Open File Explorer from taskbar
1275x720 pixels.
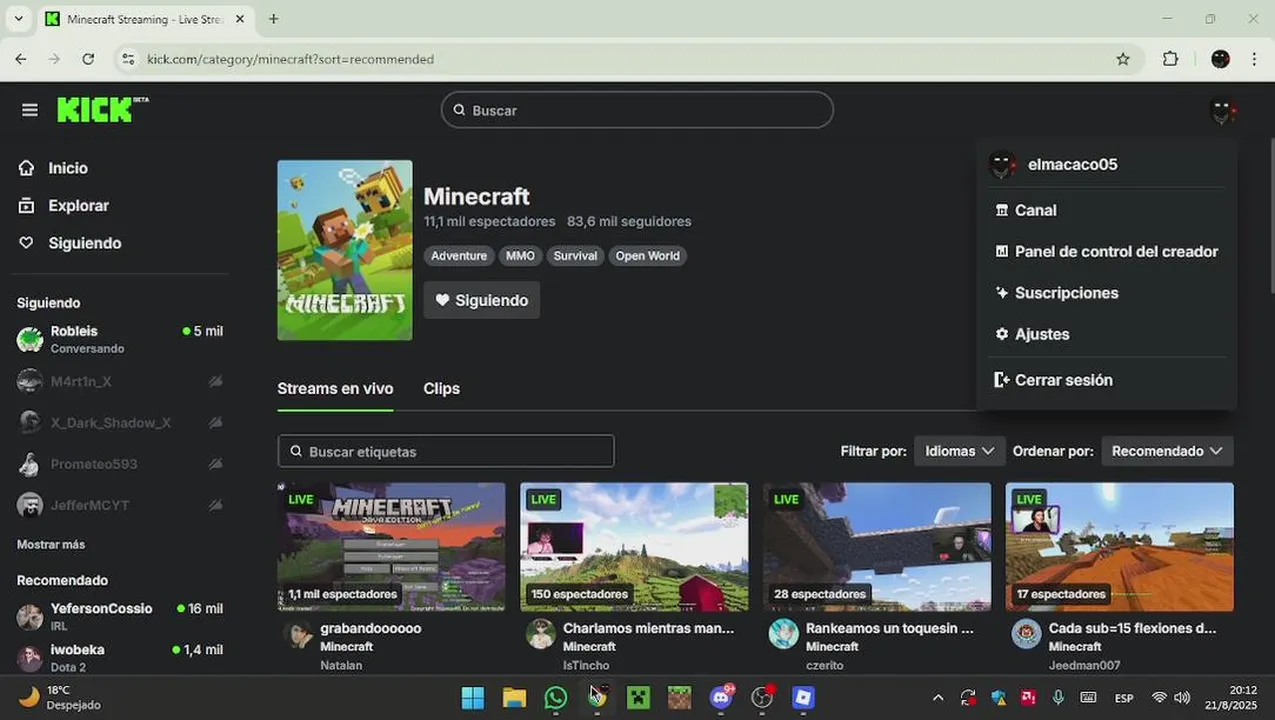(514, 697)
